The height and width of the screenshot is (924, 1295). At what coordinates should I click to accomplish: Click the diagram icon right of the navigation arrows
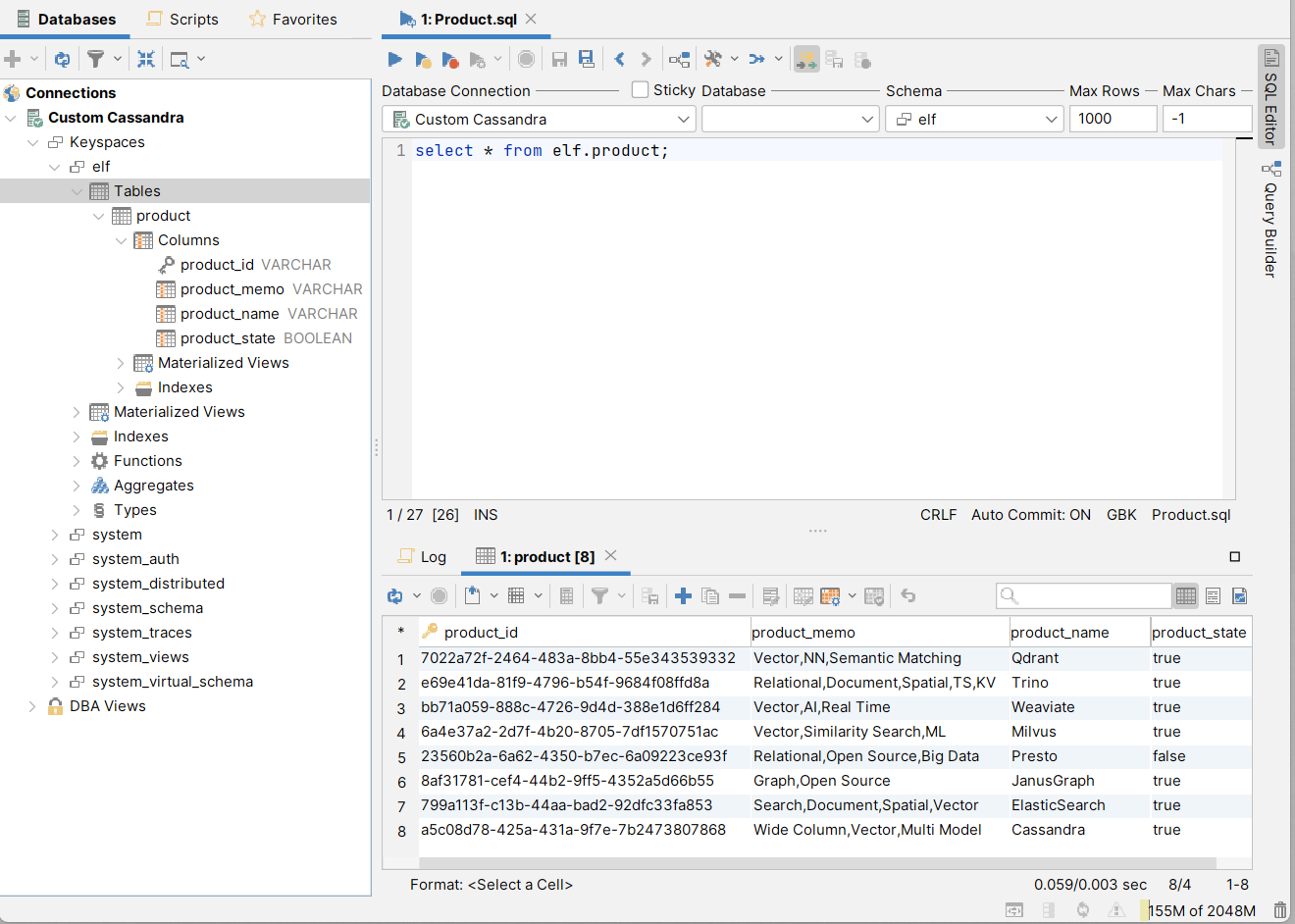coord(679,60)
